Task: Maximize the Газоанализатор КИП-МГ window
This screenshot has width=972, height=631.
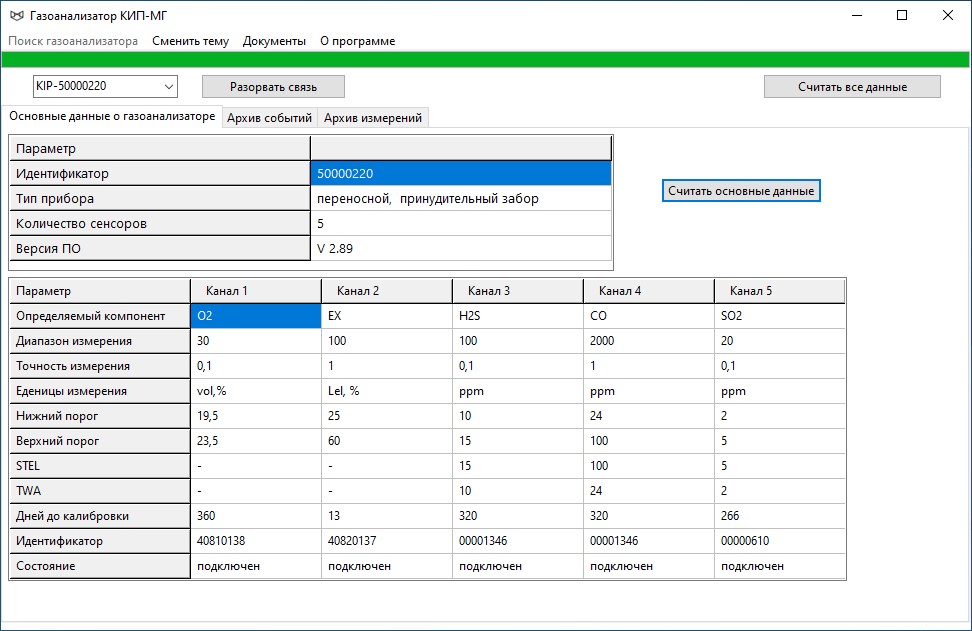Action: click(x=901, y=15)
